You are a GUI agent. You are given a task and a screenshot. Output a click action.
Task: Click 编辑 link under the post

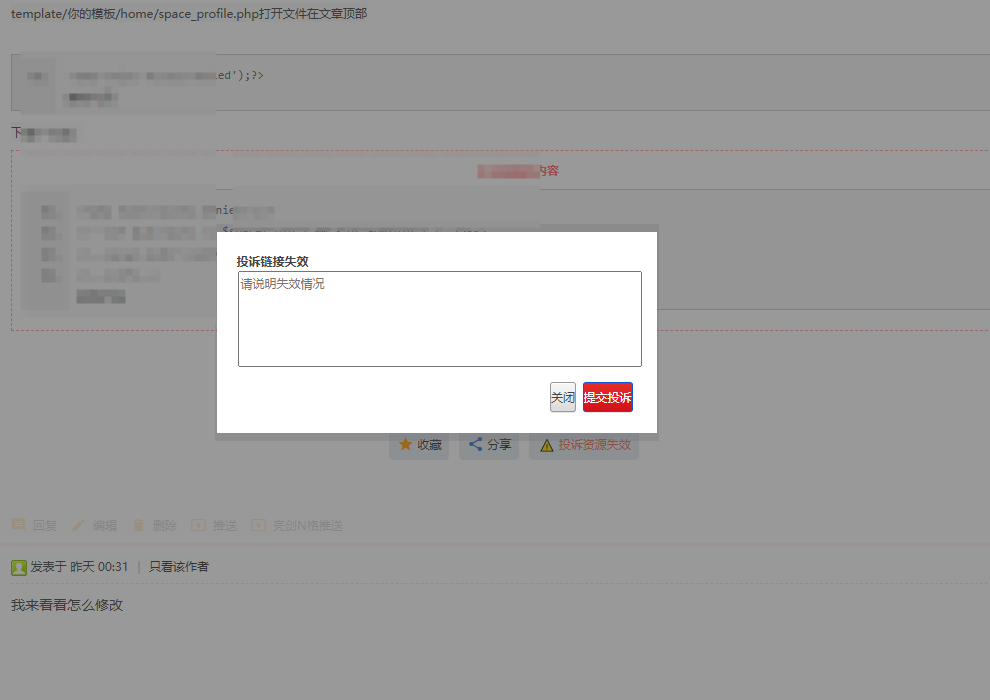pos(105,525)
